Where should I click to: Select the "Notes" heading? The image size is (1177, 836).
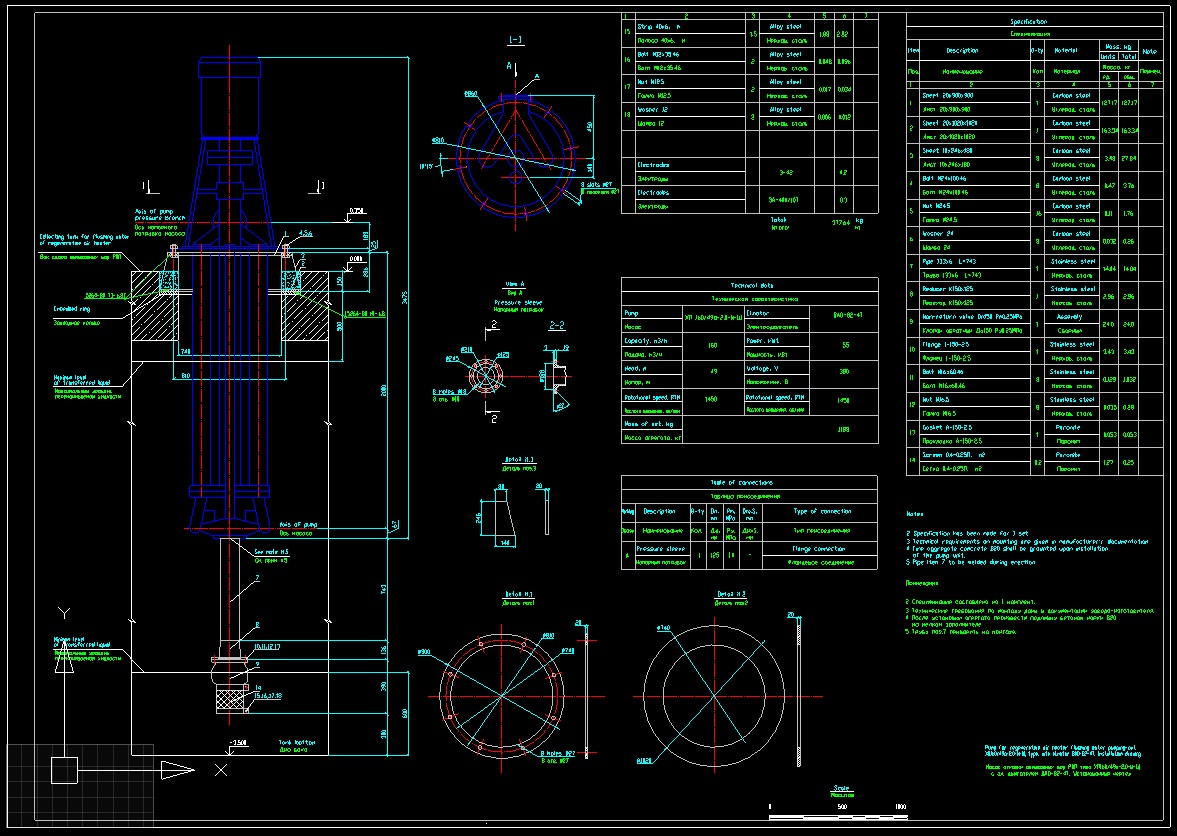(x=914, y=514)
